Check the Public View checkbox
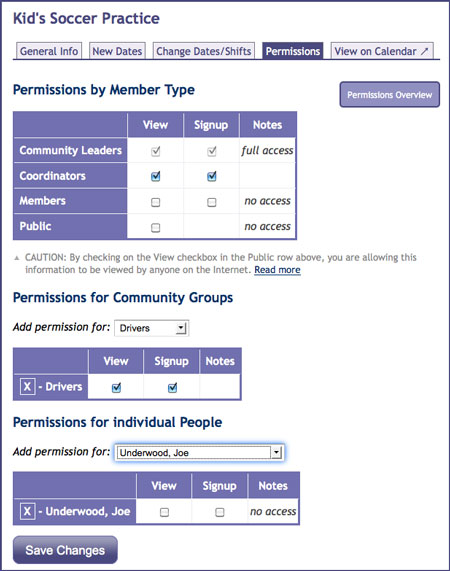The width and height of the screenshot is (450, 571). coord(155,228)
